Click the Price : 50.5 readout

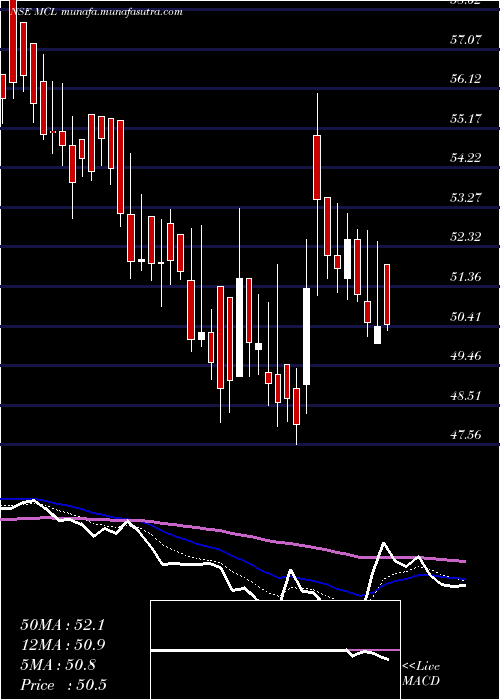pyautogui.click(x=63, y=685)
